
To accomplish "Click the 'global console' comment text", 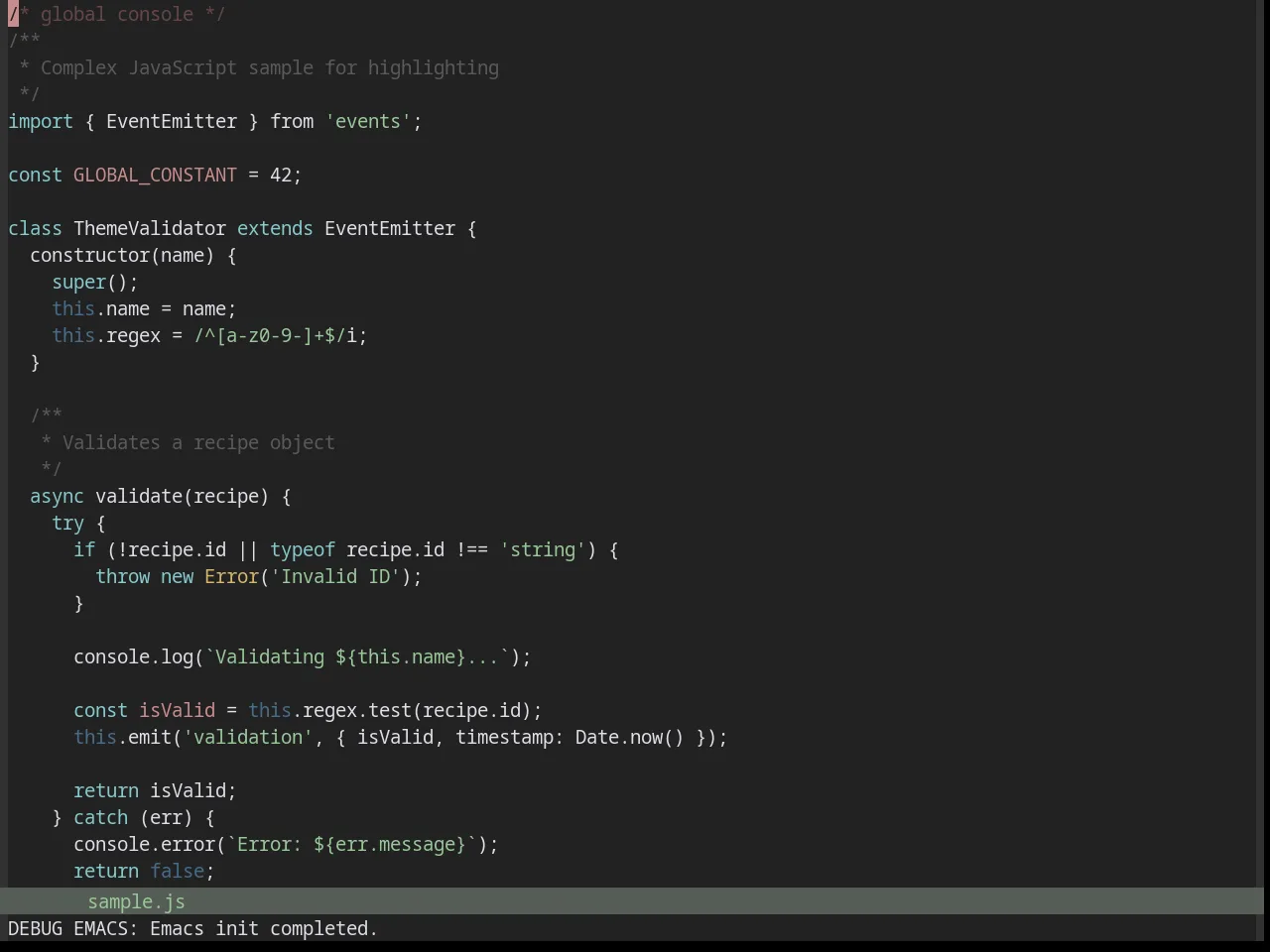I will (x=117, y=14).
